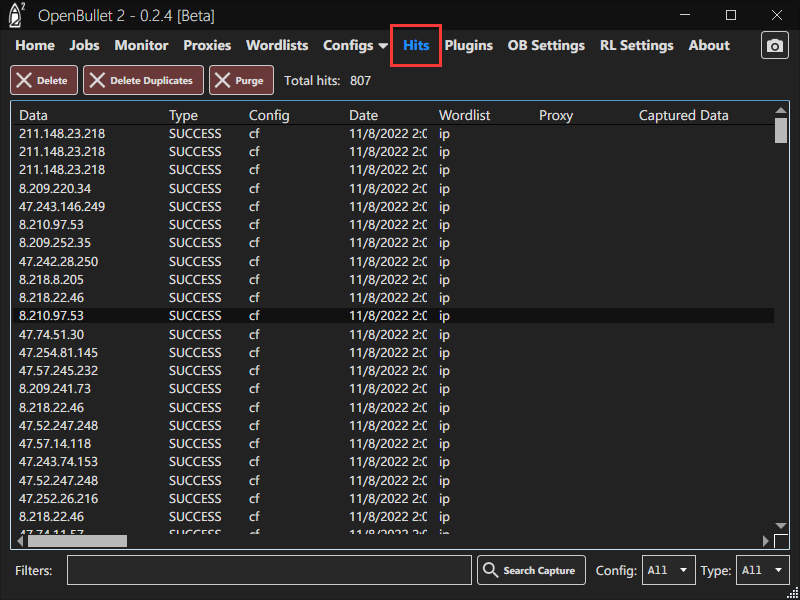Viewport: 800px width, 600px height.
Task: Open the Plugins tab
Action: (468, 46)
